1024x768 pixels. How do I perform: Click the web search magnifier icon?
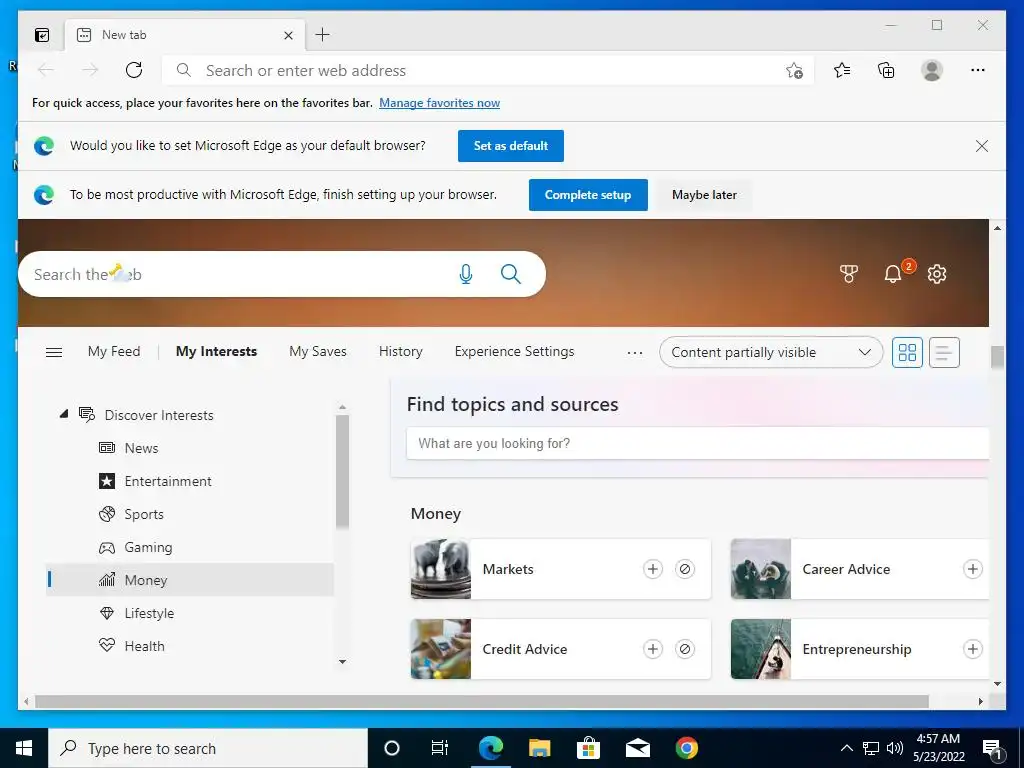[511, 274]
